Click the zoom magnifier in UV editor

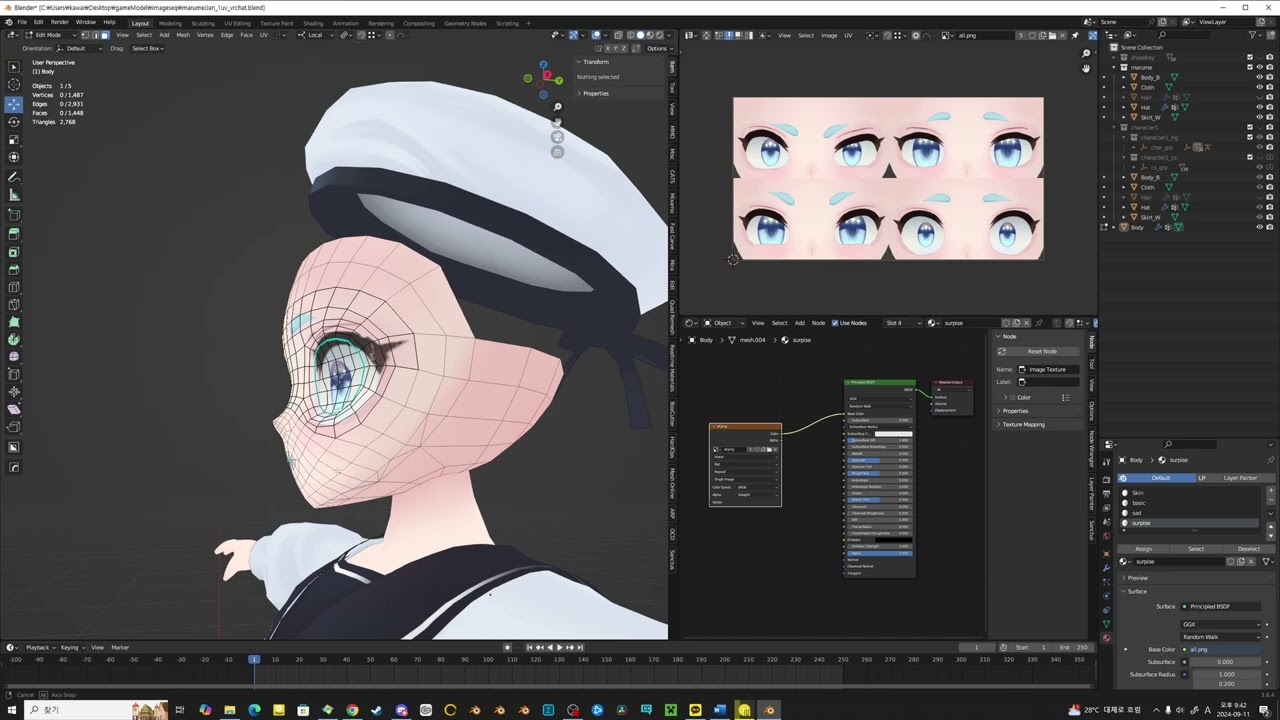point(1086,53)
